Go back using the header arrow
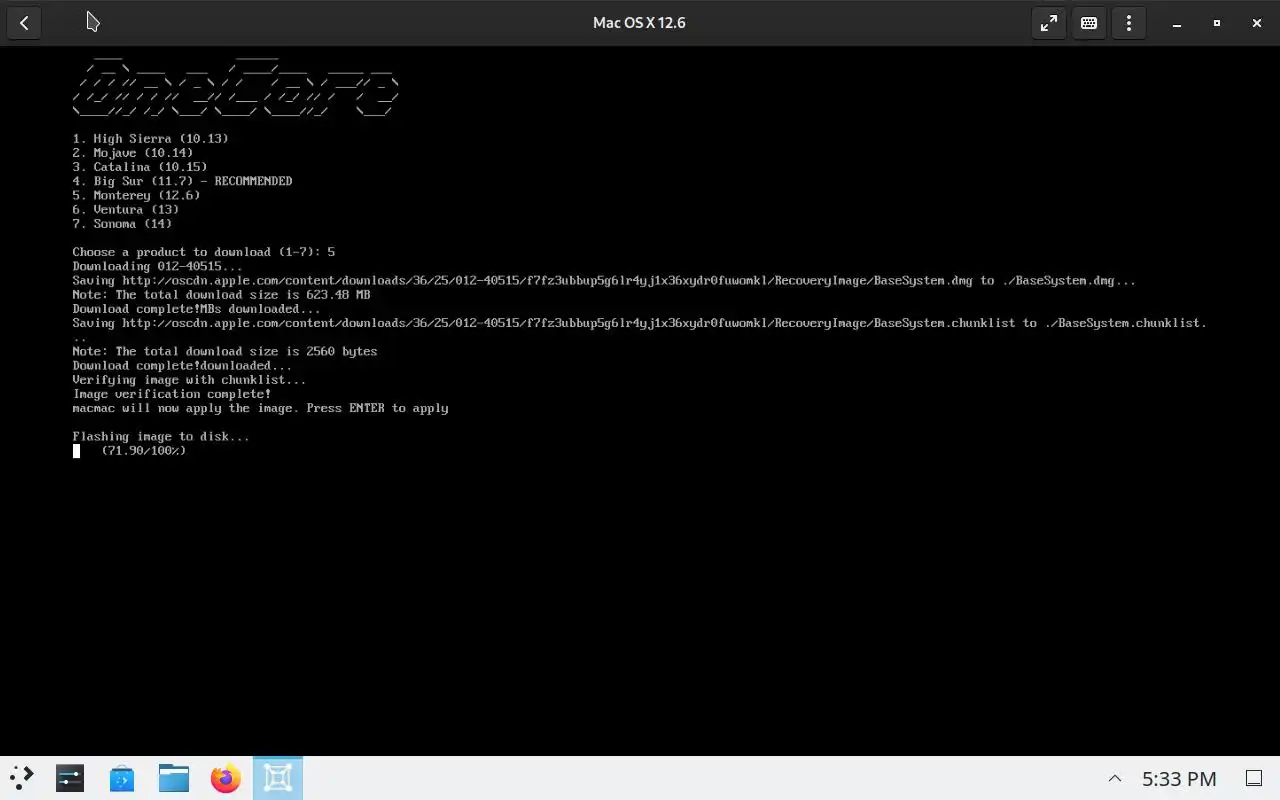Screen dimensions: 1280x800 tap(24, 22)
